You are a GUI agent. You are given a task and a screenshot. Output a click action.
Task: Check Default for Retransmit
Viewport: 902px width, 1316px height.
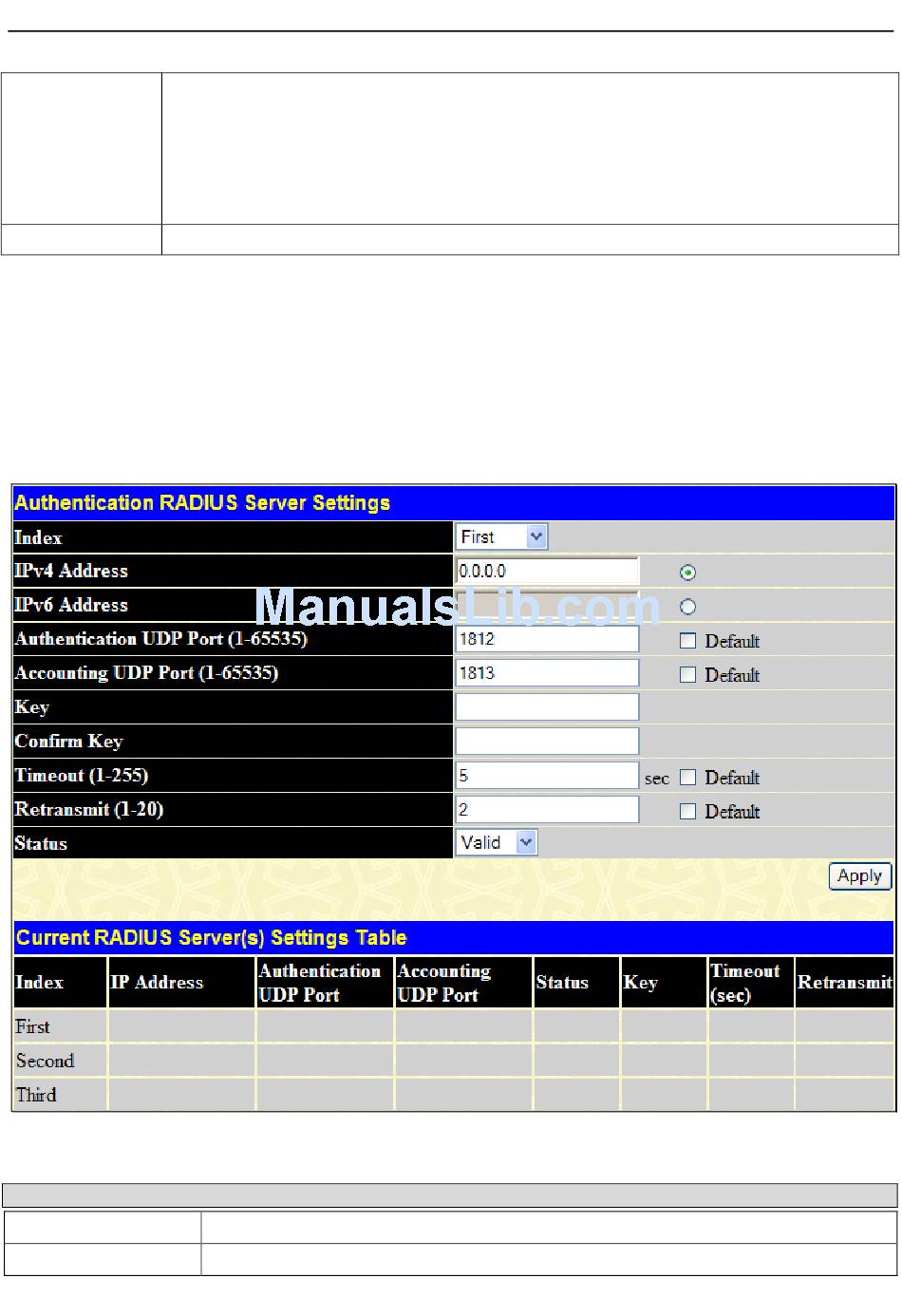pos(687,812)
